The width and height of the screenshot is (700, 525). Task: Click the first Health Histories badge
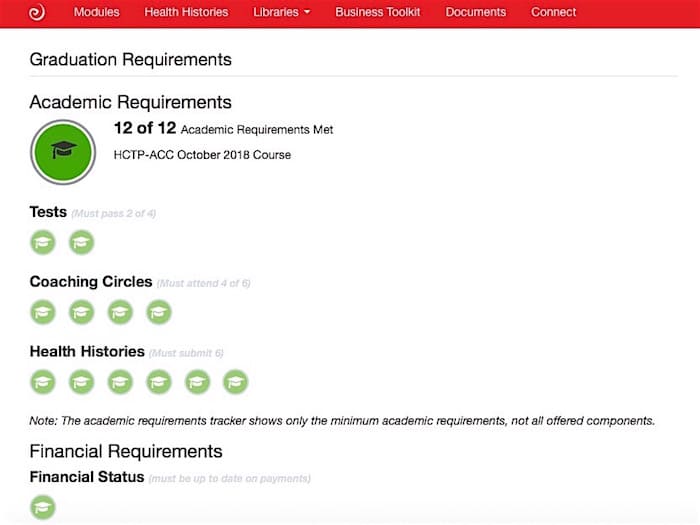(x=43, y=381)
